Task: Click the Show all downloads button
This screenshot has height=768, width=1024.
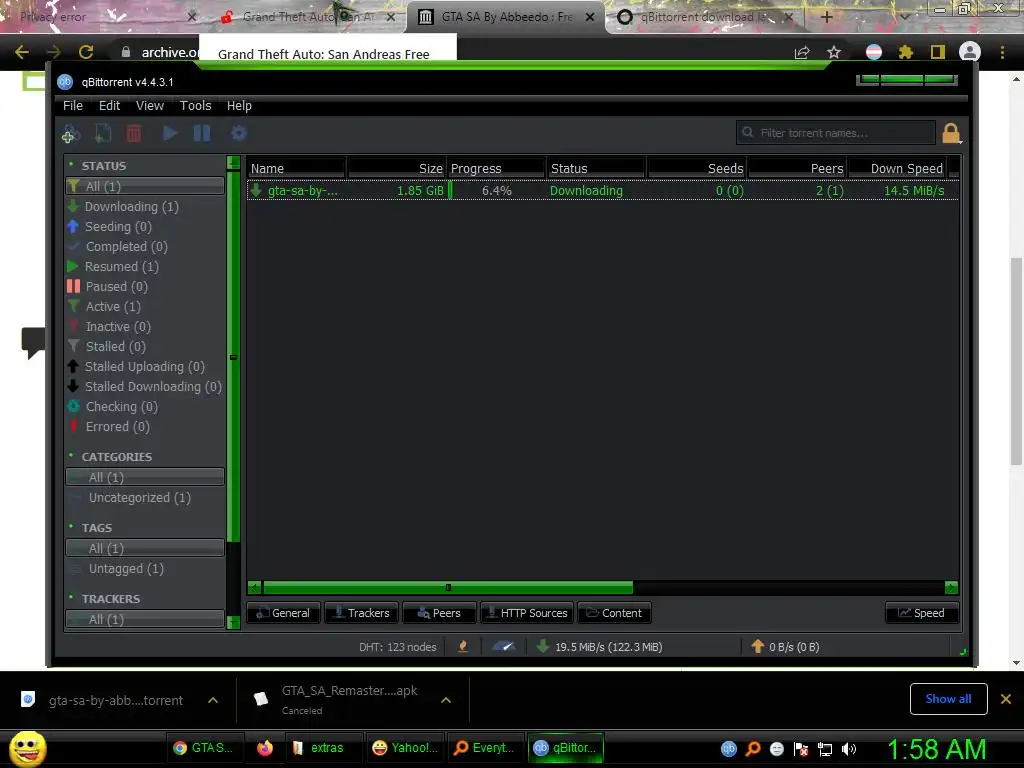Action: (x=948, y=699)
